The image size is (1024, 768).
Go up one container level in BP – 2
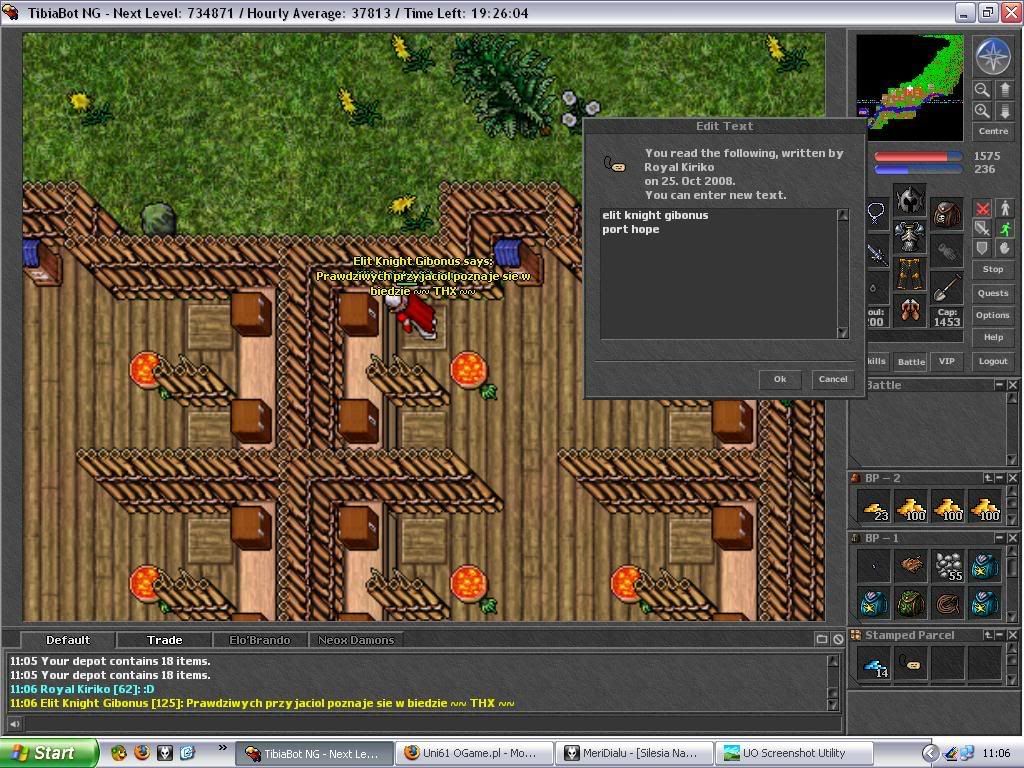pos(987,478)
